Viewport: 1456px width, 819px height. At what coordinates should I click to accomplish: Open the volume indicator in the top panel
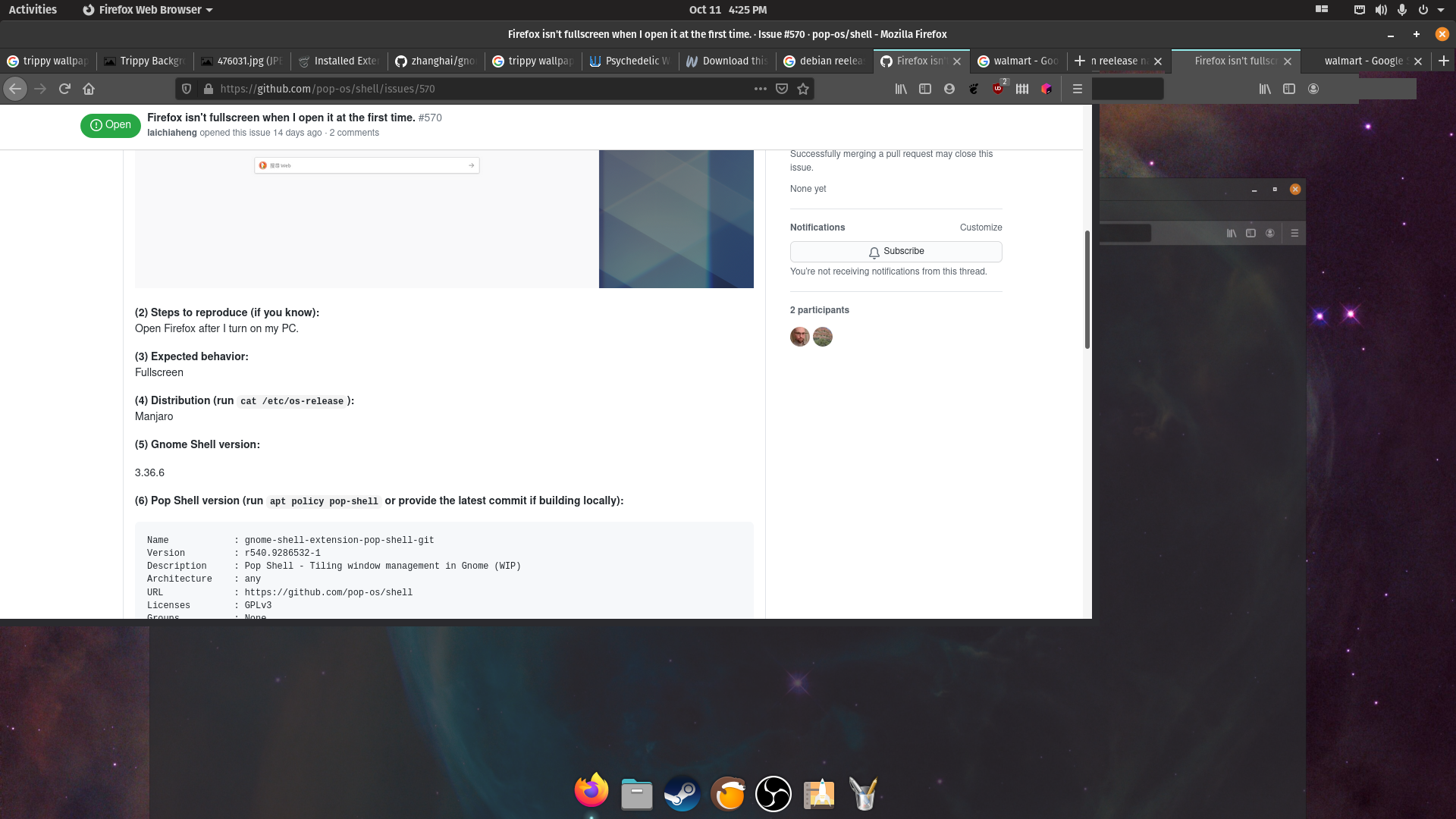point(1381,10)
